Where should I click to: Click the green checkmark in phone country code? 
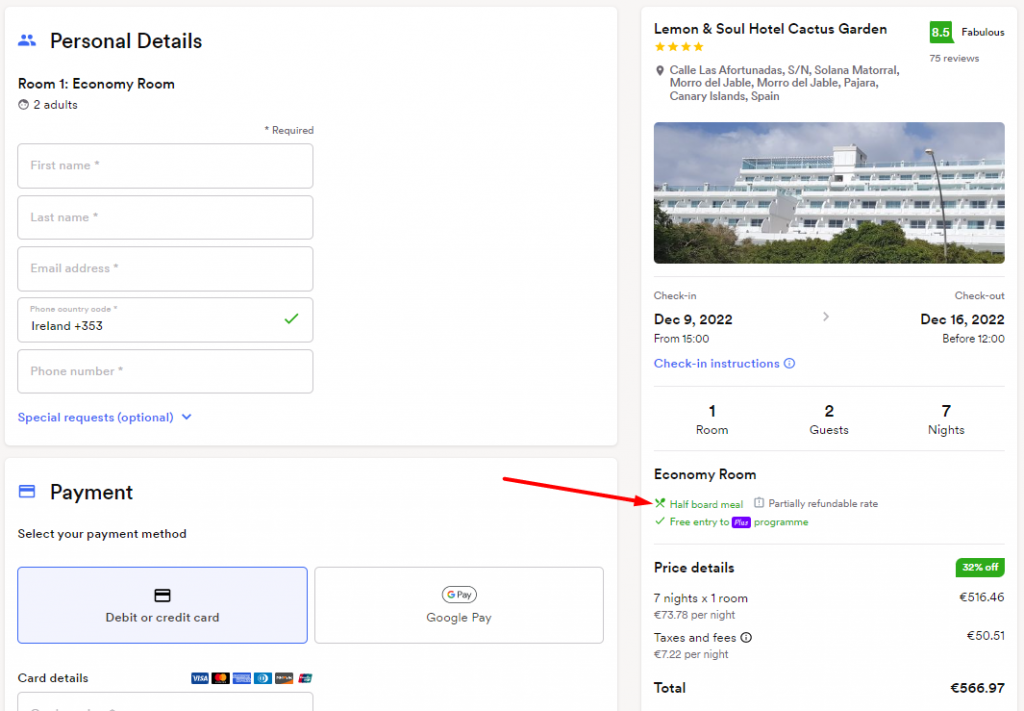point(291,319)
